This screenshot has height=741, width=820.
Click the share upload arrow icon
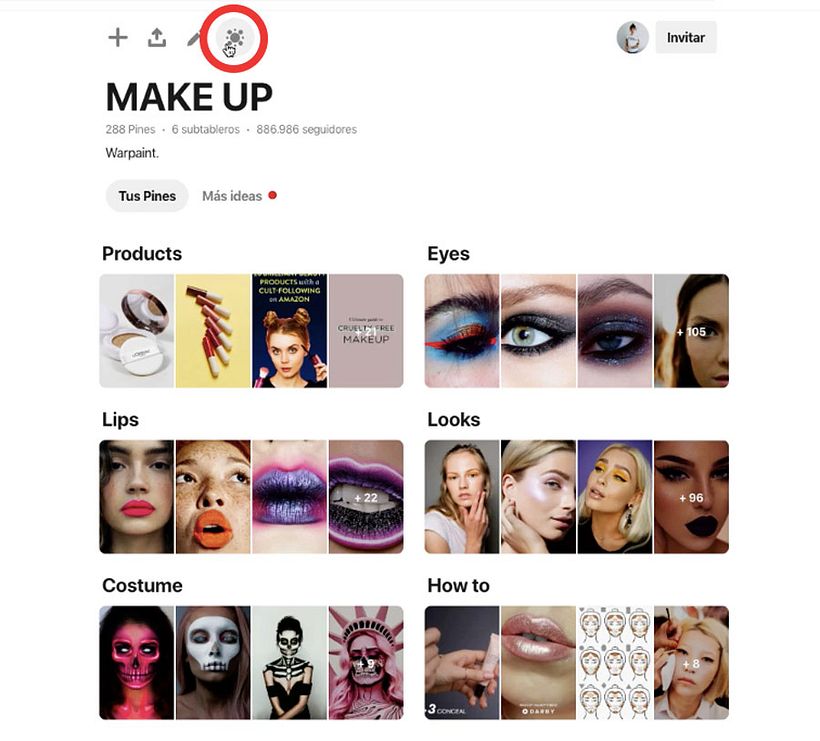(157, 38)
